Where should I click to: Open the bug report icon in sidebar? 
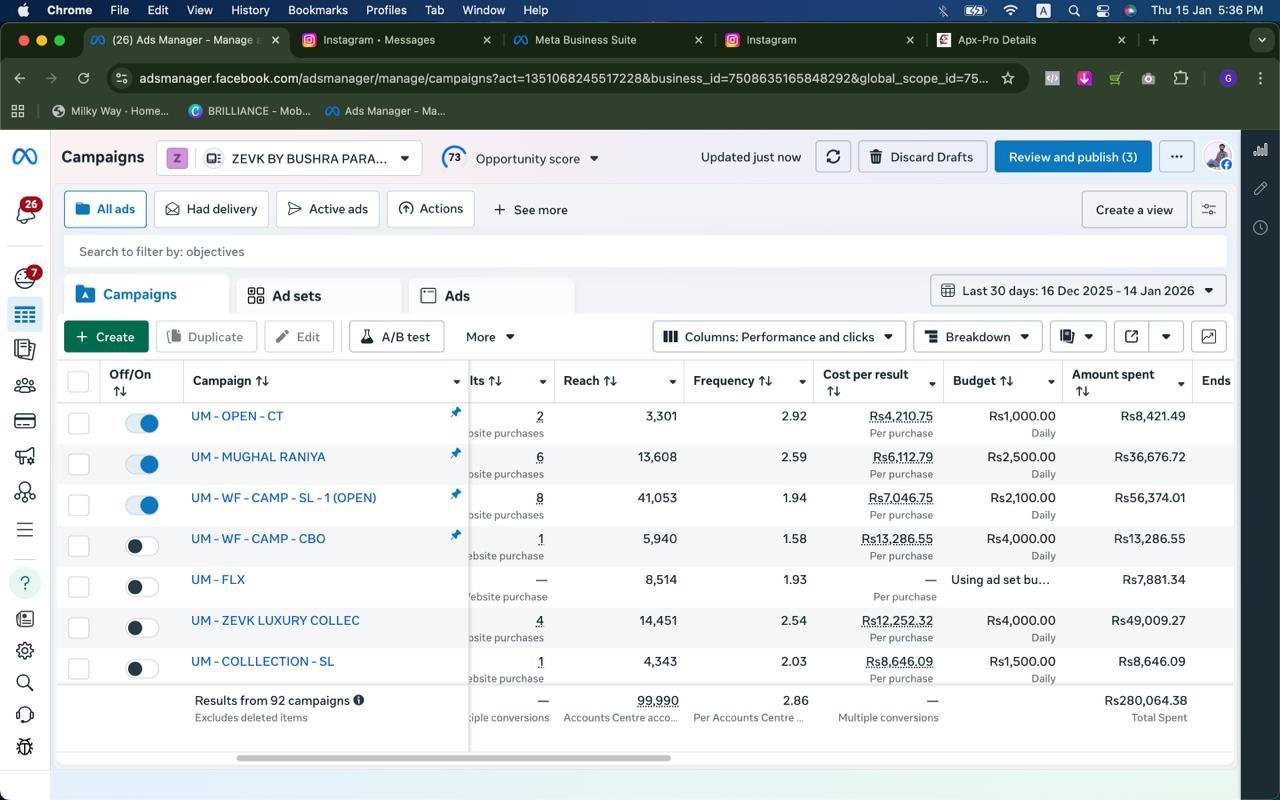pos(25,747)
